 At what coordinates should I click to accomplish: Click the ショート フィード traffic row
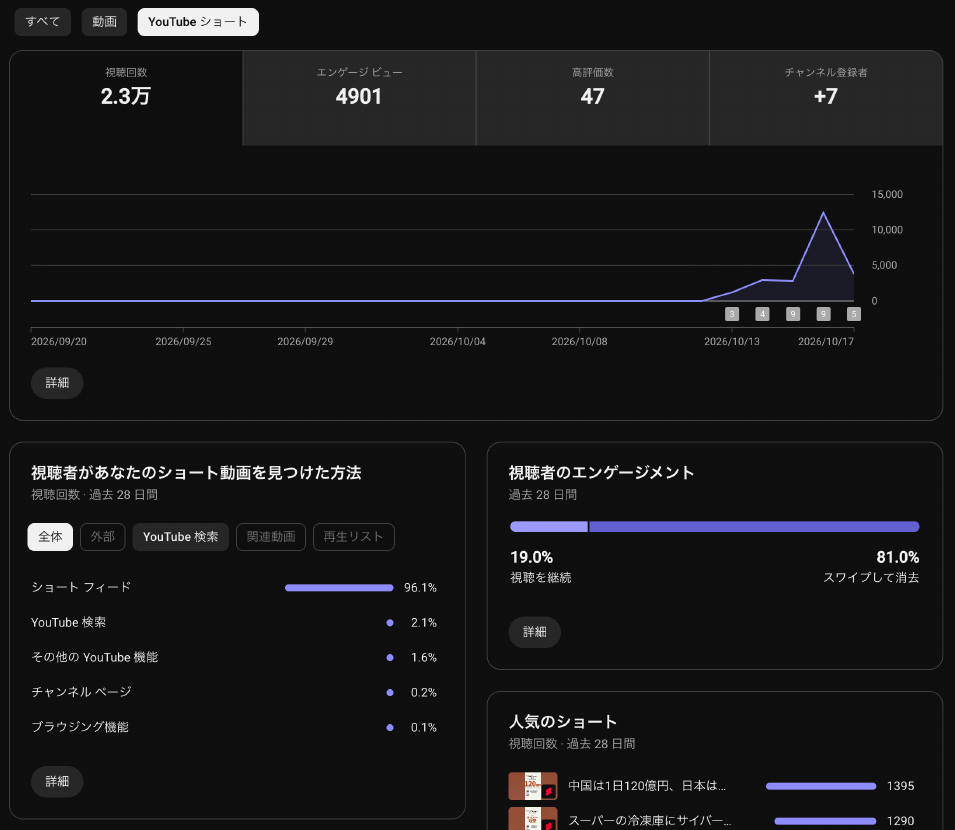pyautogui.click(x=234, y=588)
